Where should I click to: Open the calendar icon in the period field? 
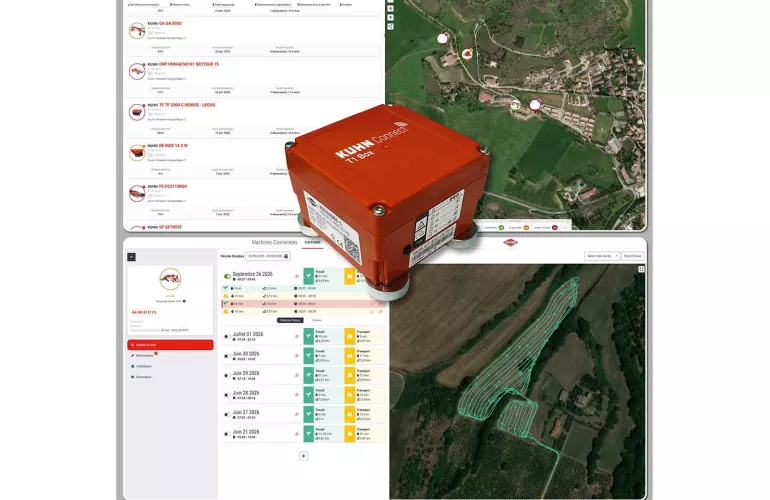point(286,256)
